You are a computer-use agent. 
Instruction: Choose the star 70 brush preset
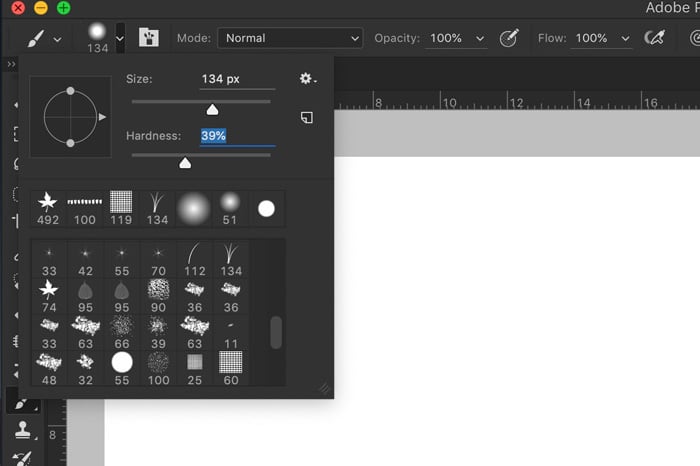coord(158,260)
